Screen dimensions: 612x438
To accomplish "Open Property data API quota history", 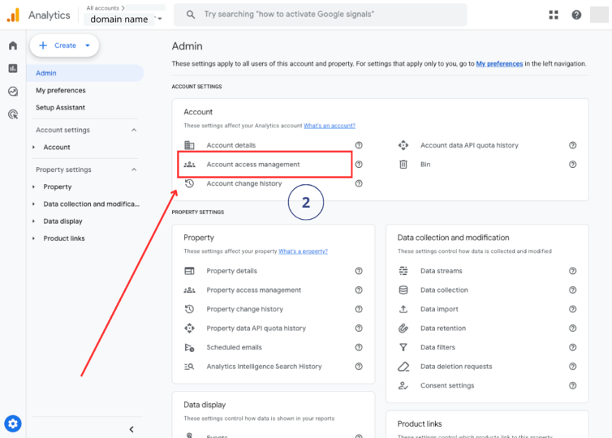I will [256, 328].
